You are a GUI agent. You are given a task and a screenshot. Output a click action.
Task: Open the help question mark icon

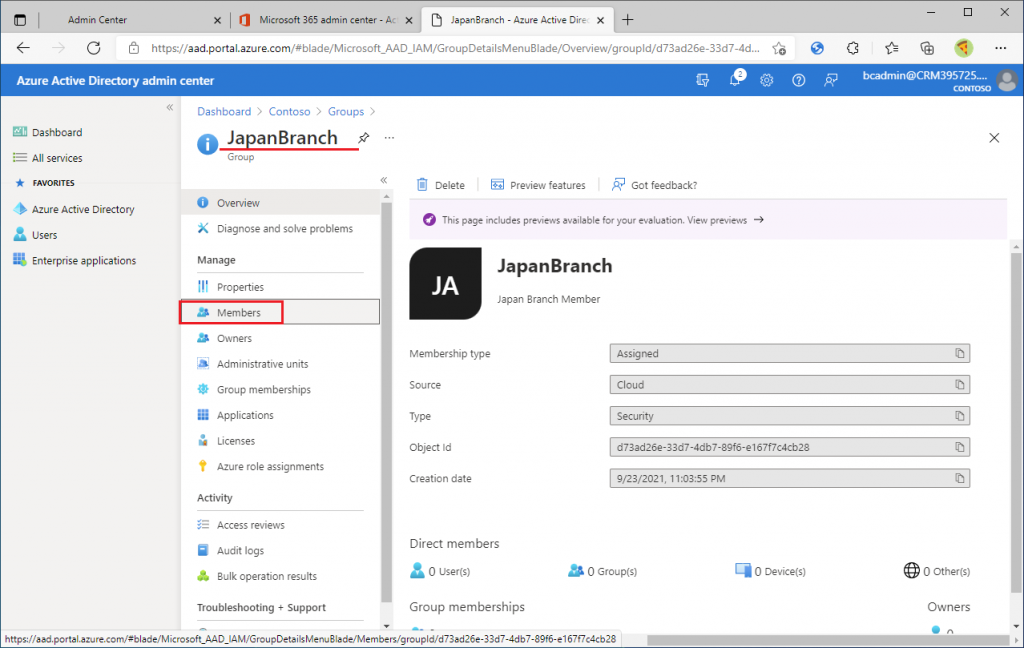(798, 80)
